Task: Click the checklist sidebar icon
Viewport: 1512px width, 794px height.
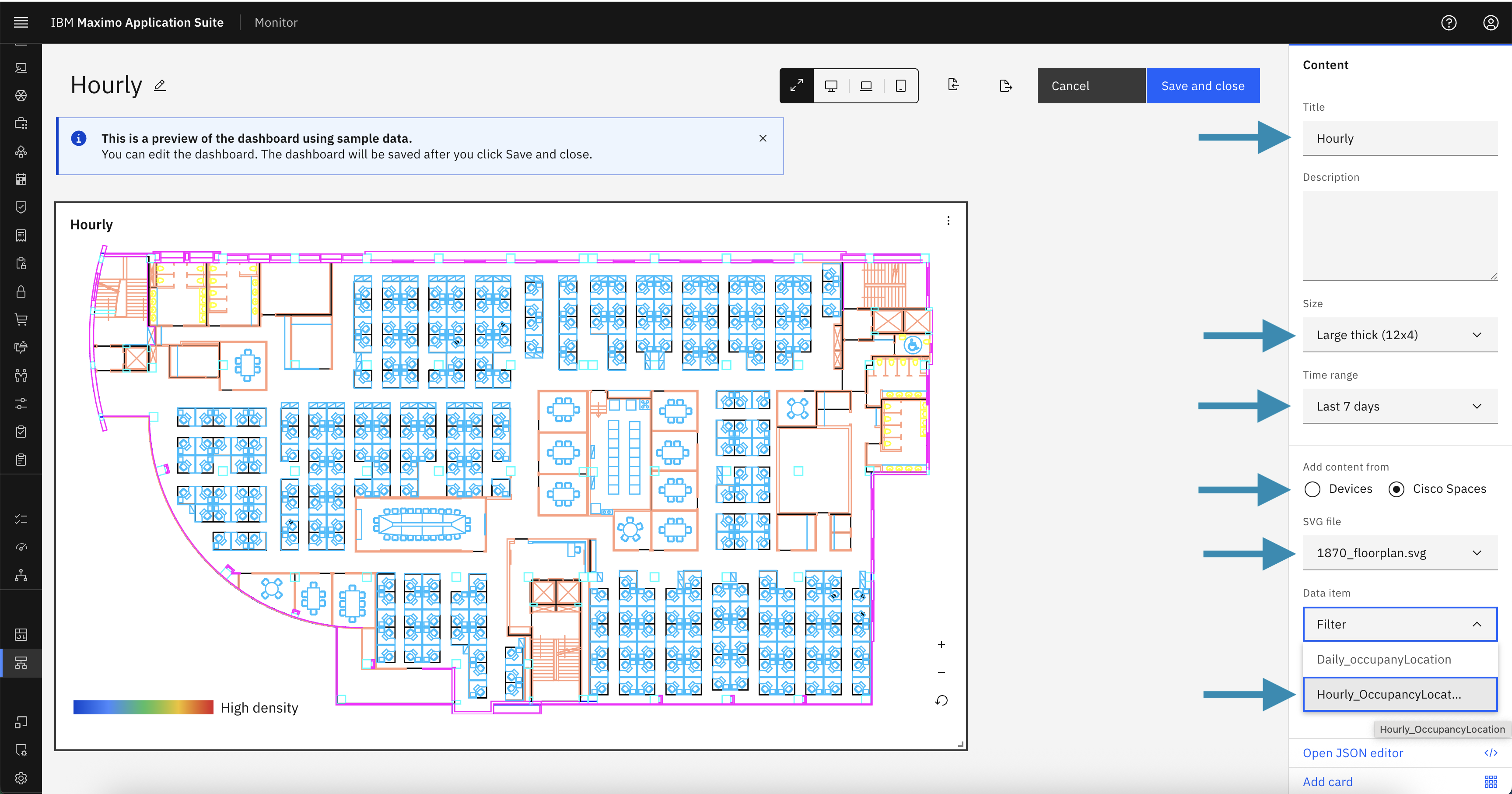Action: 21,519
